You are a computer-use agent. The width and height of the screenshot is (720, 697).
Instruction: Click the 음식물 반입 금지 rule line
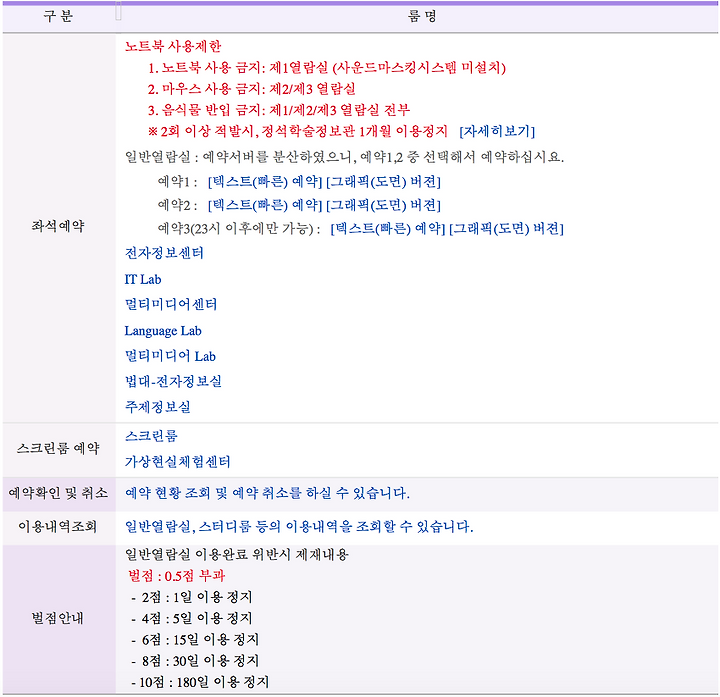279,110
